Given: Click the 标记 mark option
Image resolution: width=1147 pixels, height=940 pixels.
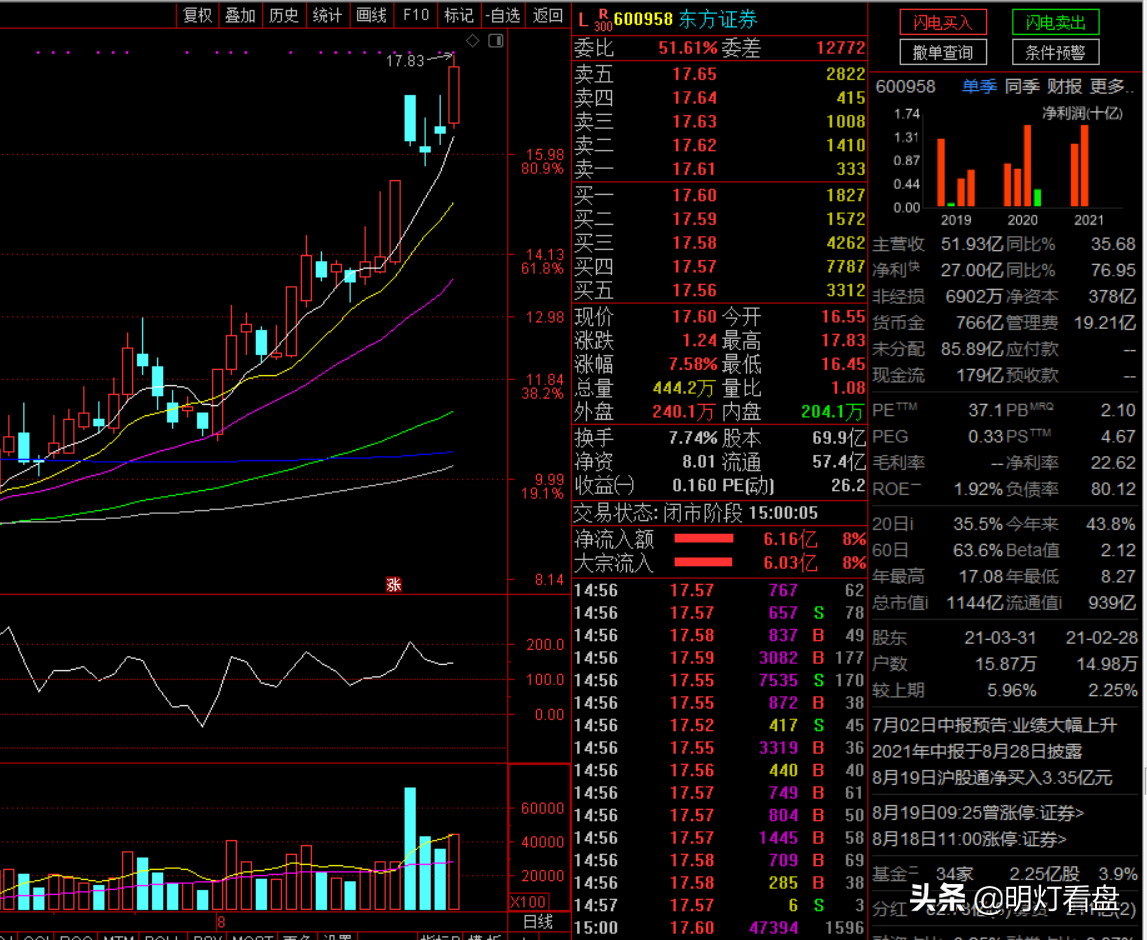Looking at the screenshot, I should tap(459, 15).
